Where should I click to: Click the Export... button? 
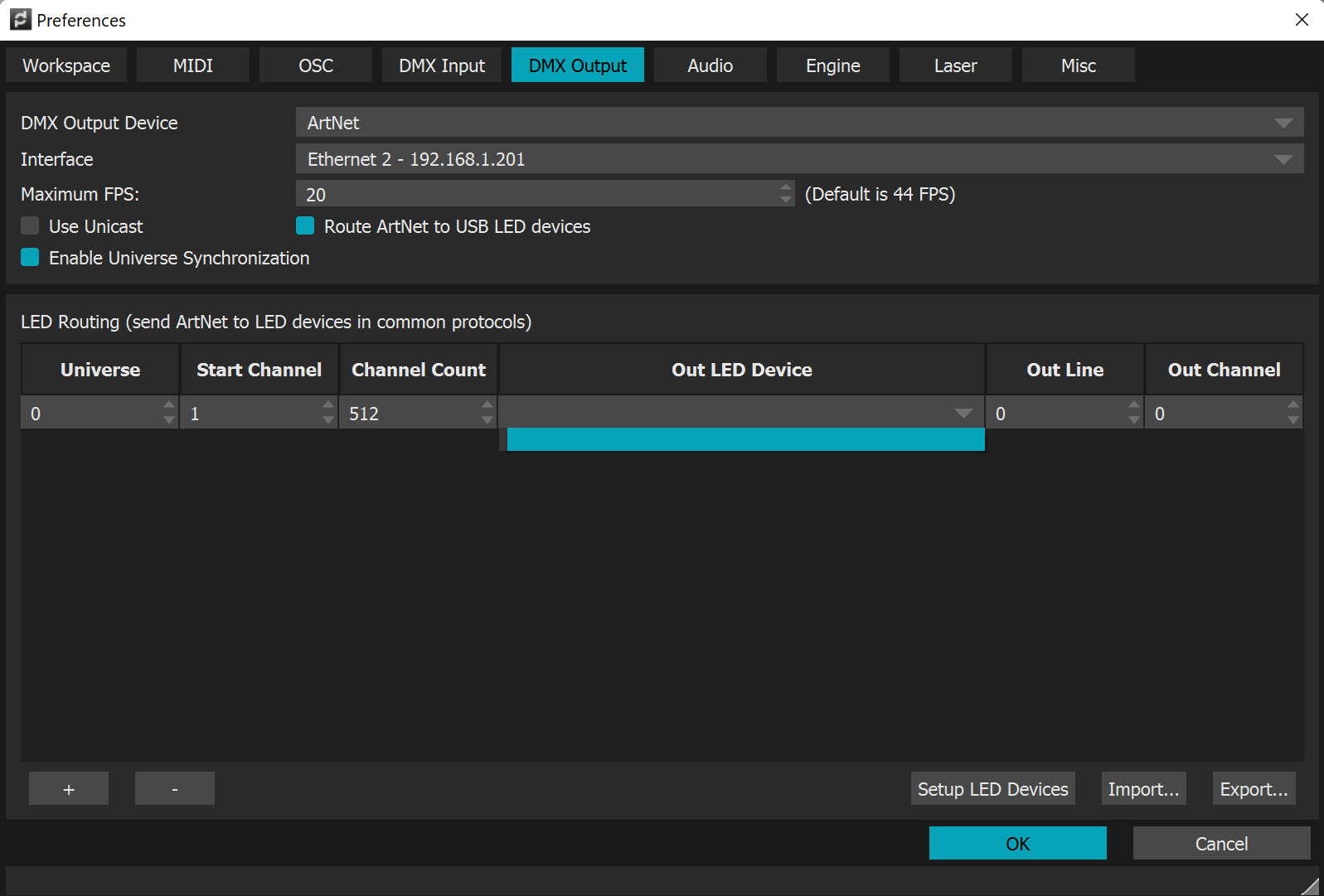1254,789
